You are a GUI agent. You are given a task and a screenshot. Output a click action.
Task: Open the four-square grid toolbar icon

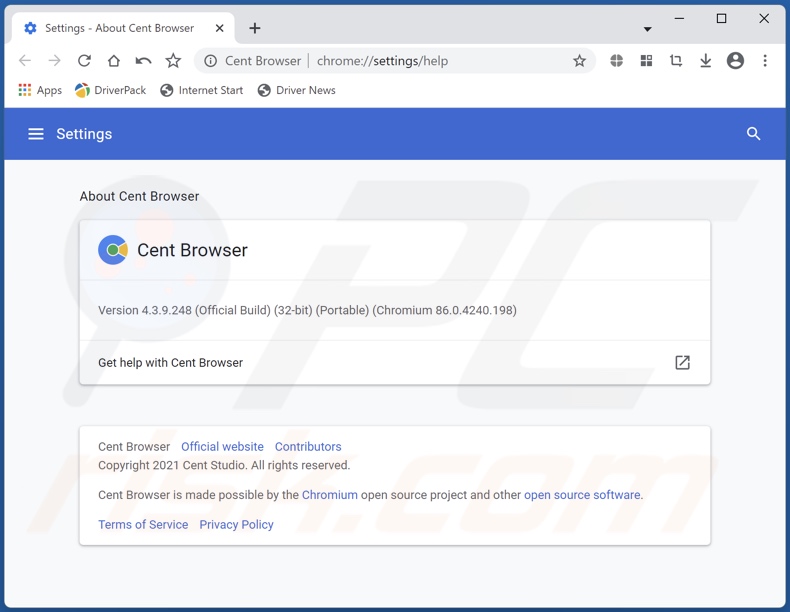pos(646,61)
